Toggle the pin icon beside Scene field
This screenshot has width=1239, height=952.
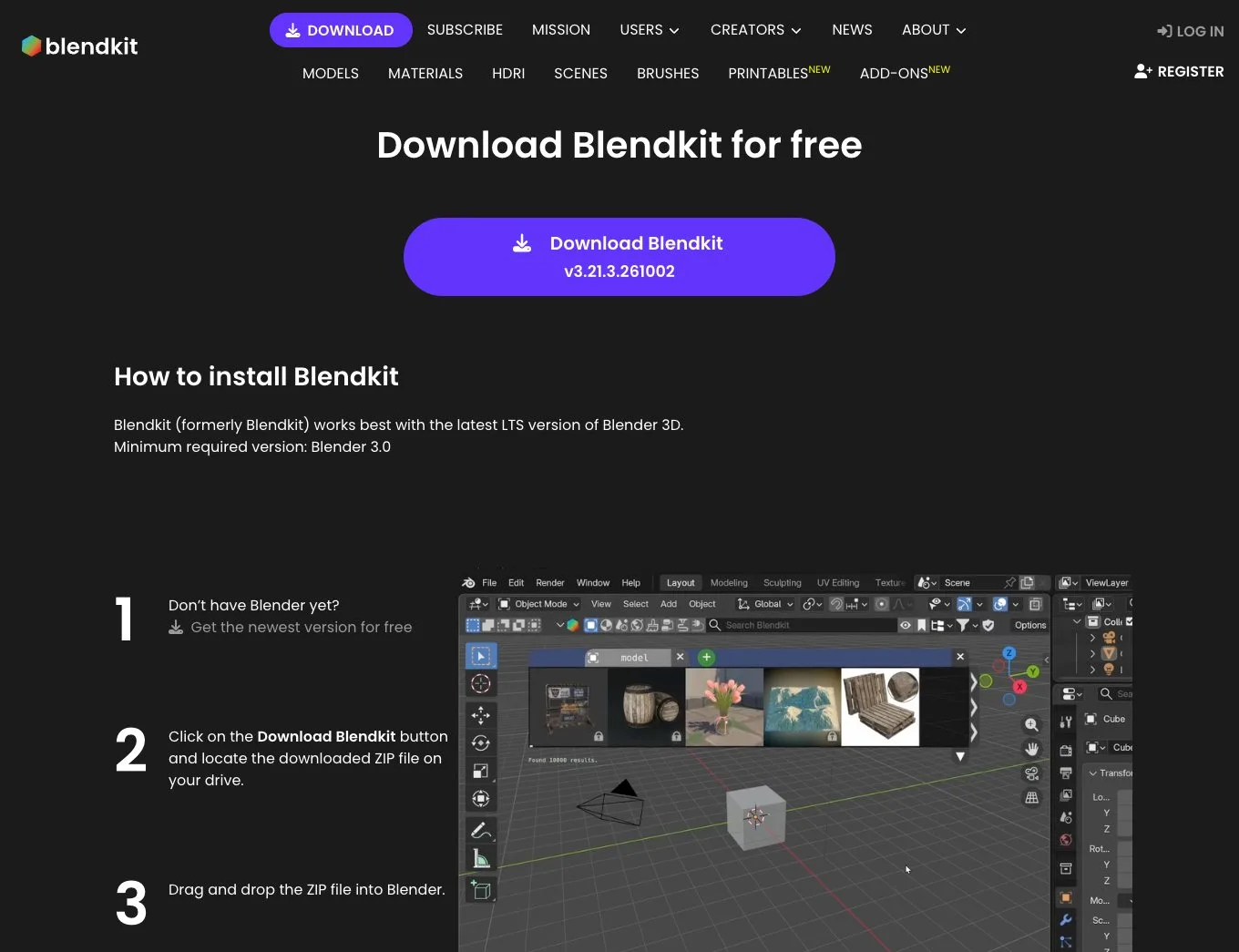(1009, 582)
